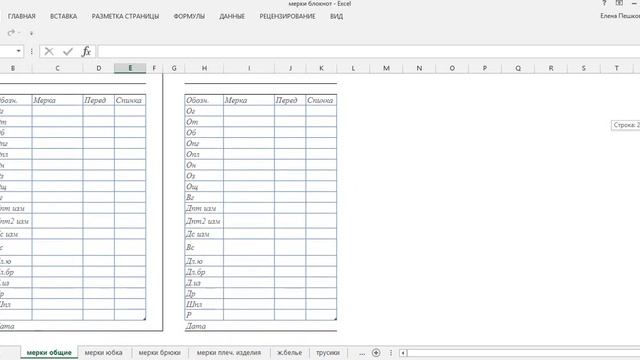Click the left table's Перед header cell
The image size is (640, 360).
coord(98,100)
